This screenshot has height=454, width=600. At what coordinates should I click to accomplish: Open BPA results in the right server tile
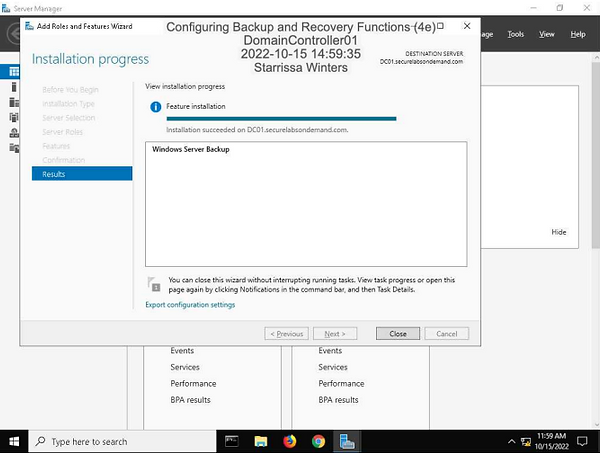[338, 400]
